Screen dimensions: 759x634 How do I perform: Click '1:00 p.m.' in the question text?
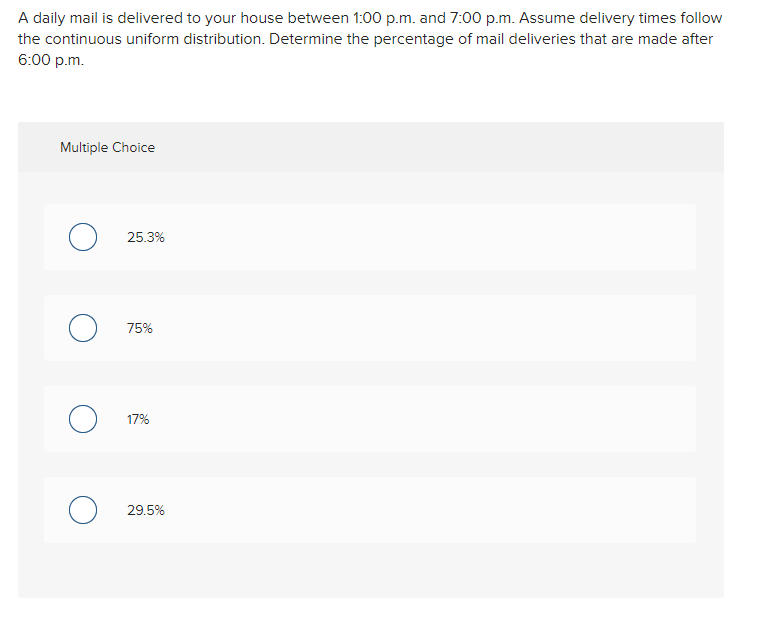point(384,18)
